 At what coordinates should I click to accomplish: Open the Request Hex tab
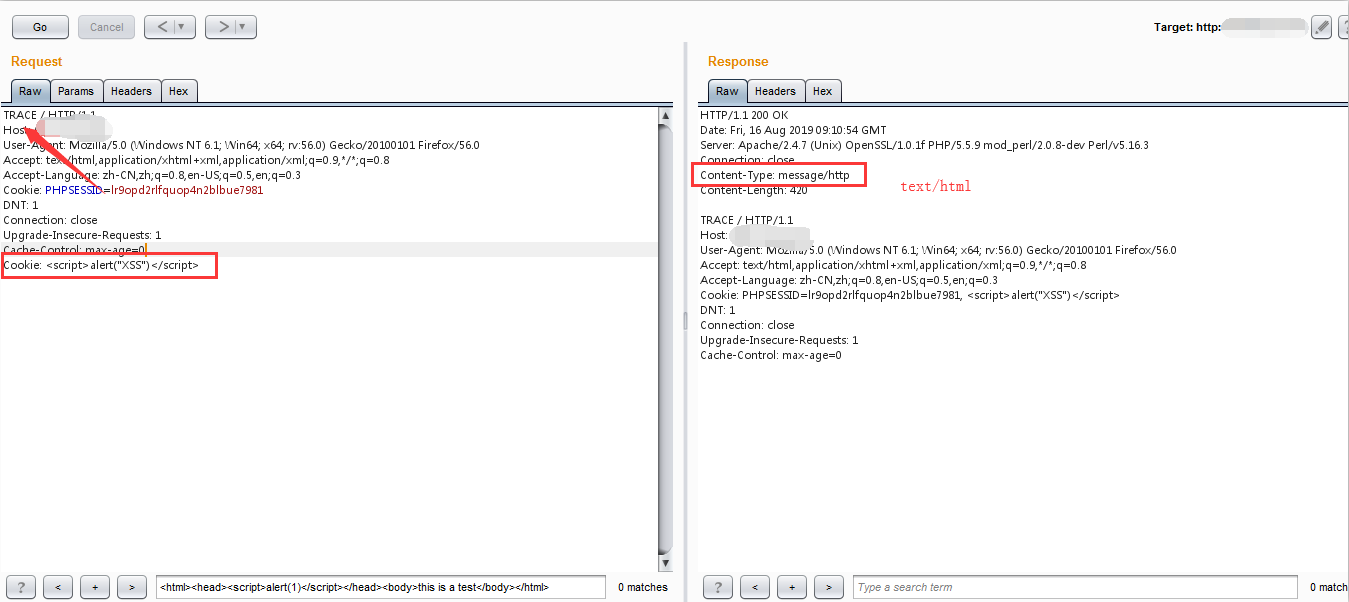click(x=179, y=91)
